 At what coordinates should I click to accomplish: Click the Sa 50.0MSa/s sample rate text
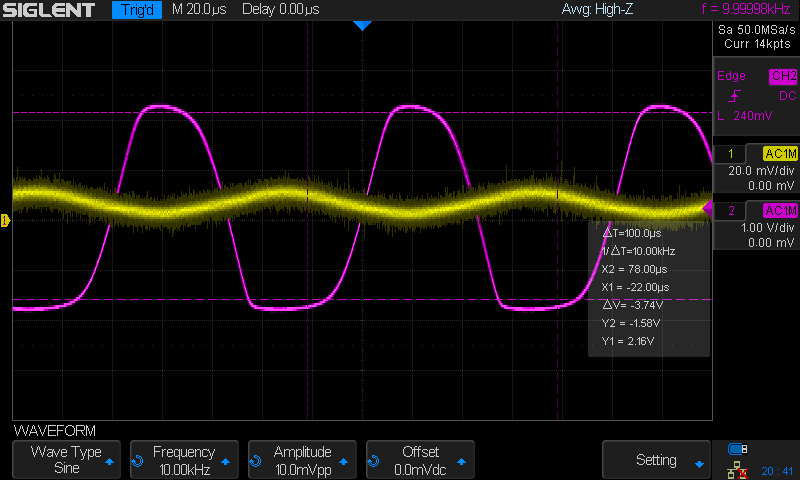[x=757, y=30]
